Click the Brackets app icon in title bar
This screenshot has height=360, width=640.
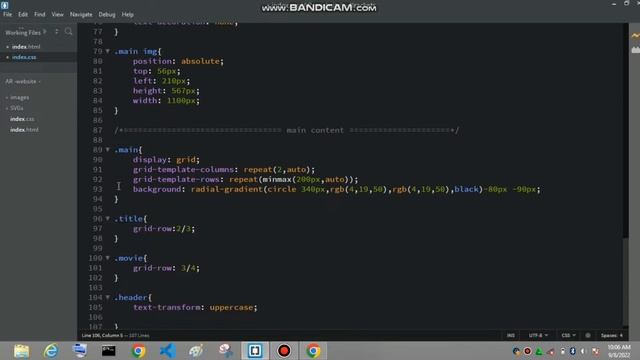point(4,5)
